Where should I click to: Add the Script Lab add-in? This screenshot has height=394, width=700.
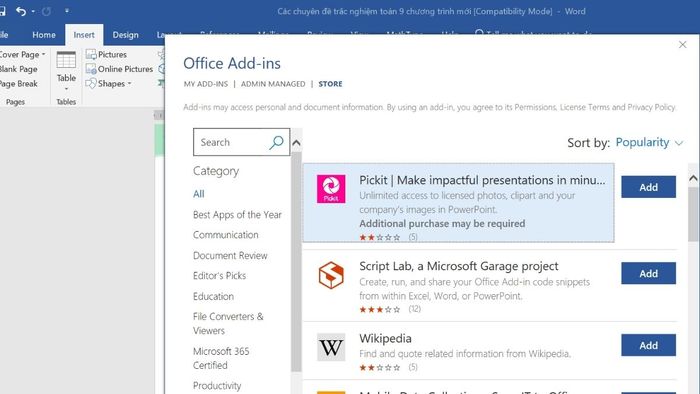[x=648, y=273]
